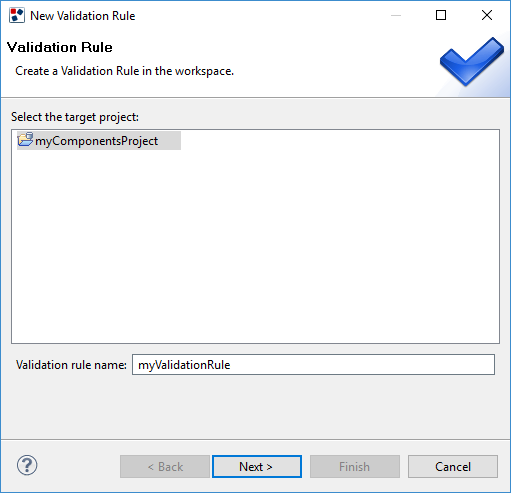
Task: Cancel the new validation rule wizard
Action: pos(453,466)
